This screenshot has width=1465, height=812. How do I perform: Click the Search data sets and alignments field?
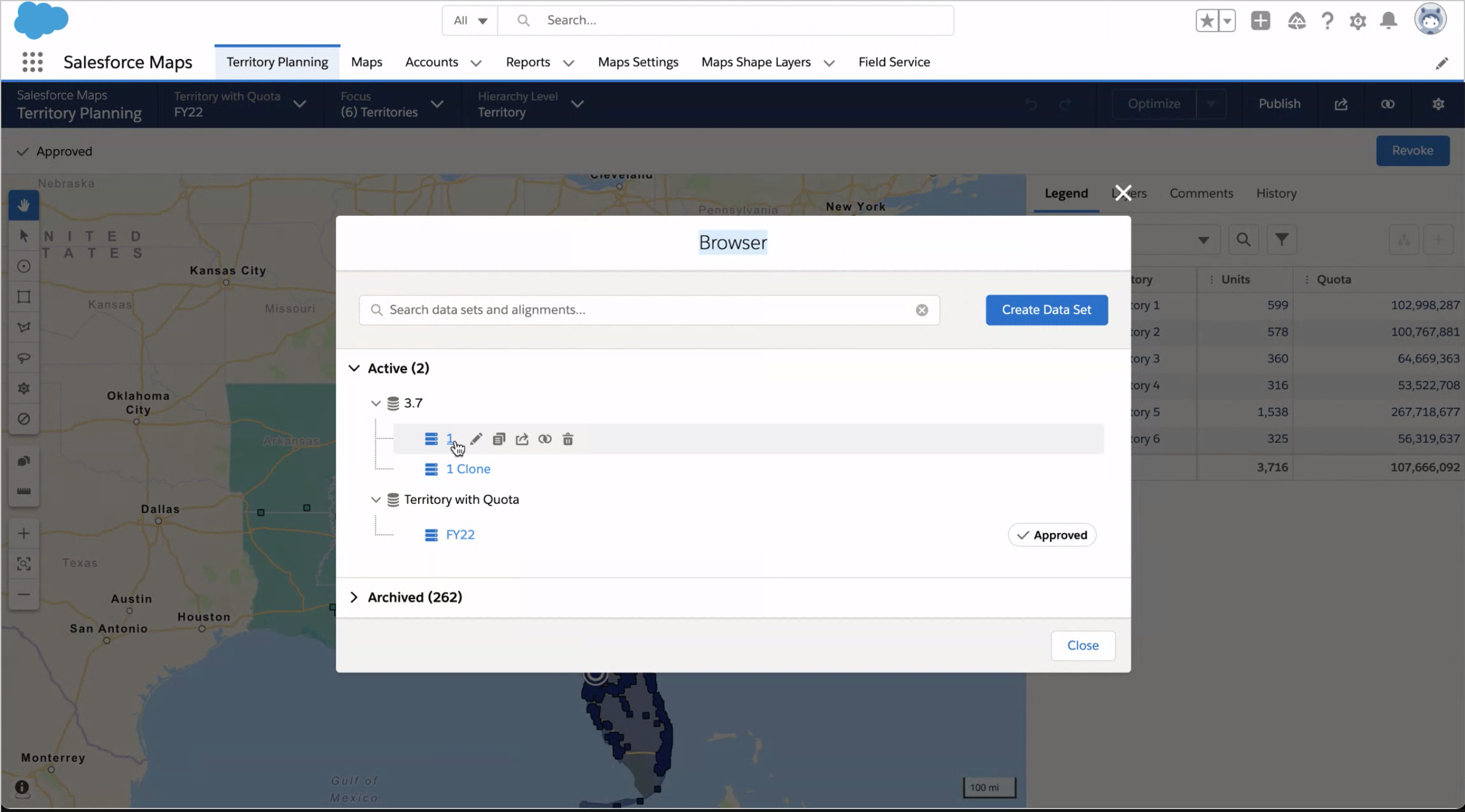point(649,310)
